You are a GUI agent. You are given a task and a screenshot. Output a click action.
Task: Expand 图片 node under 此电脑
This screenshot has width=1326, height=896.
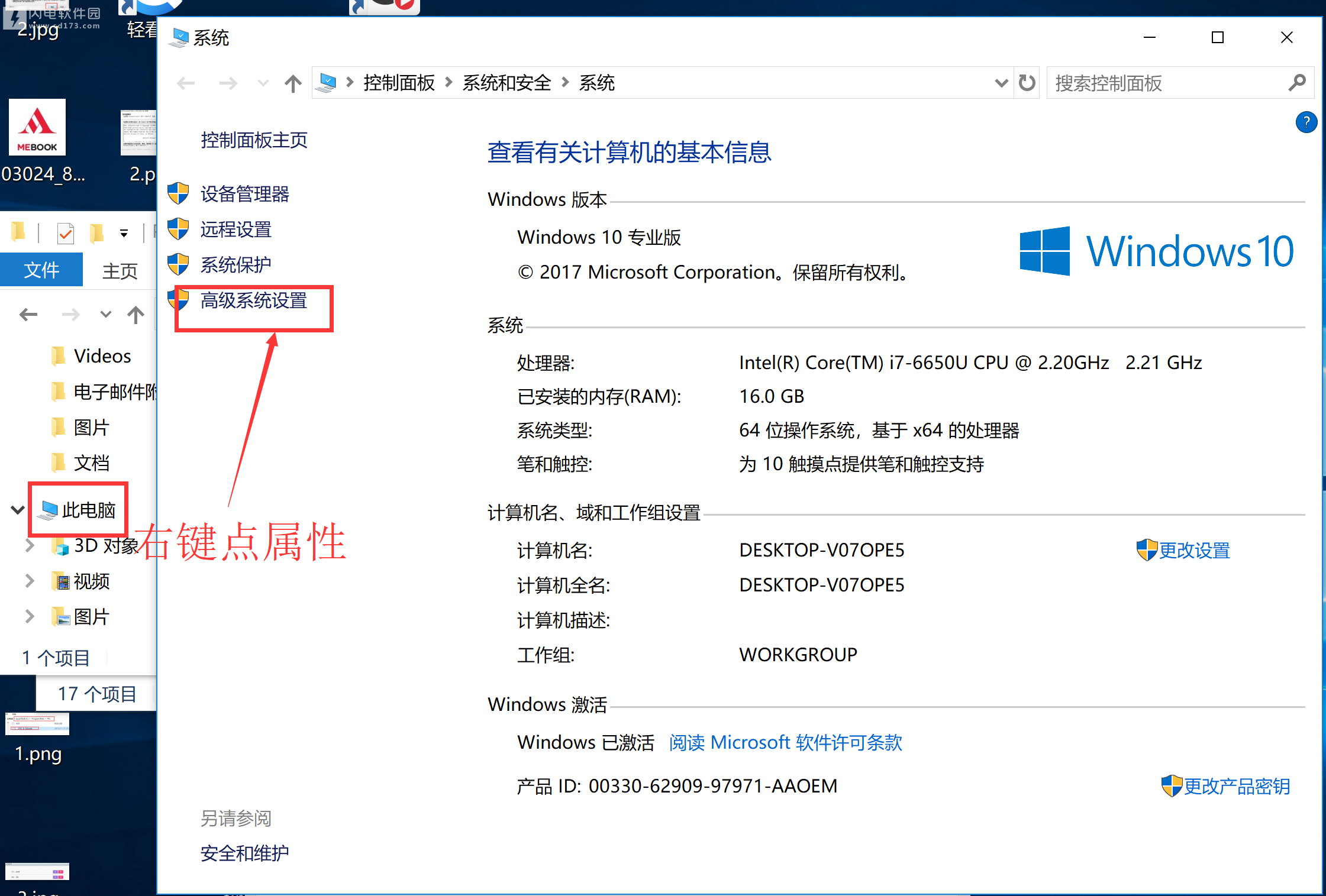pos(30,616)
